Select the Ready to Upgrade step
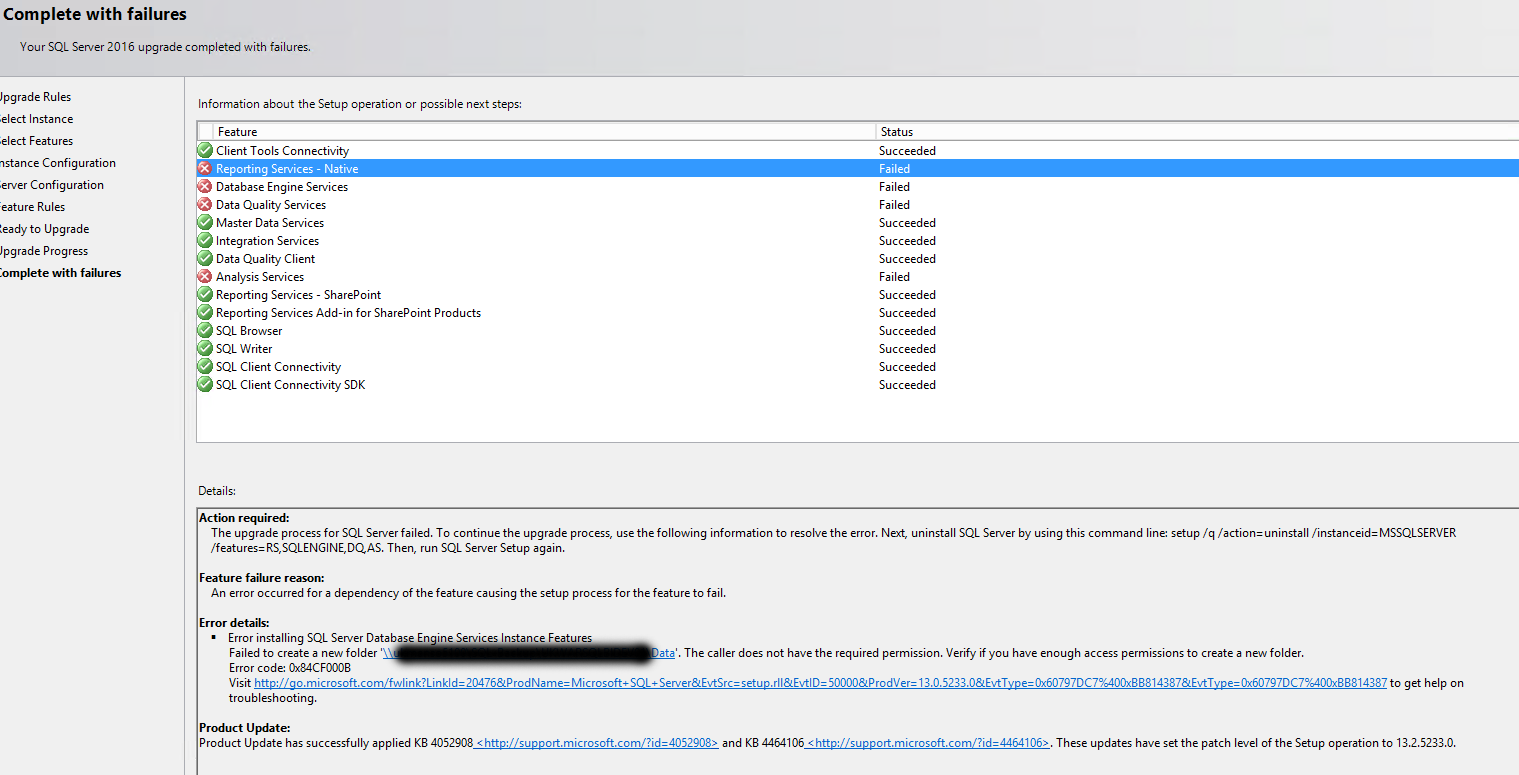1519x775 pixels. 43,229
